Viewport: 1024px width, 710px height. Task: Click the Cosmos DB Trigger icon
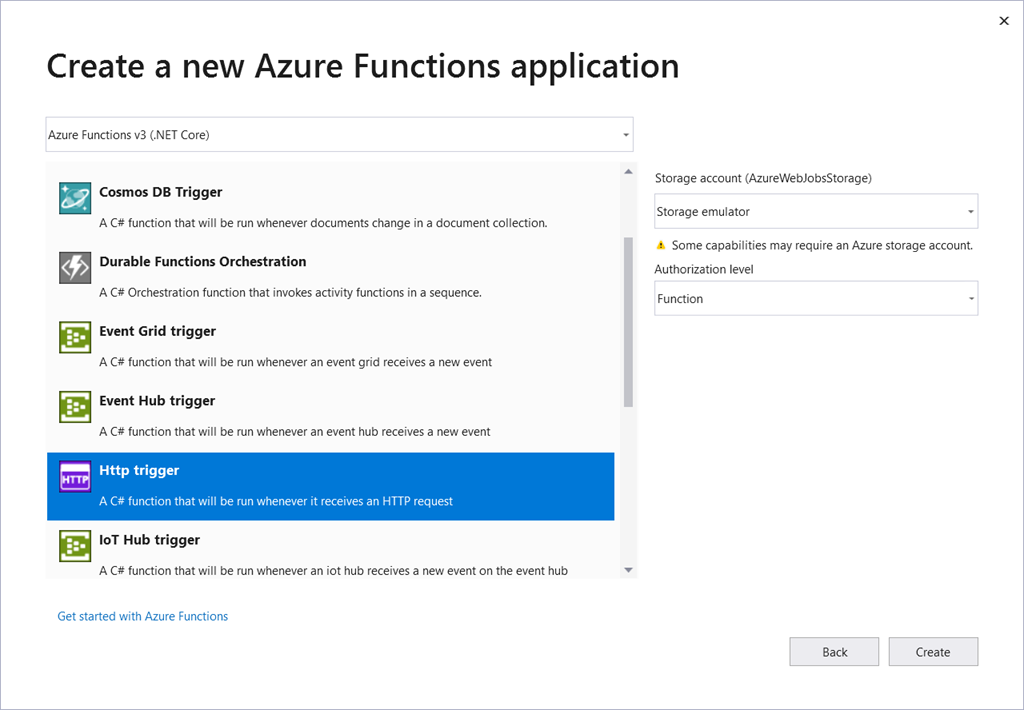[x=74, y=198]
